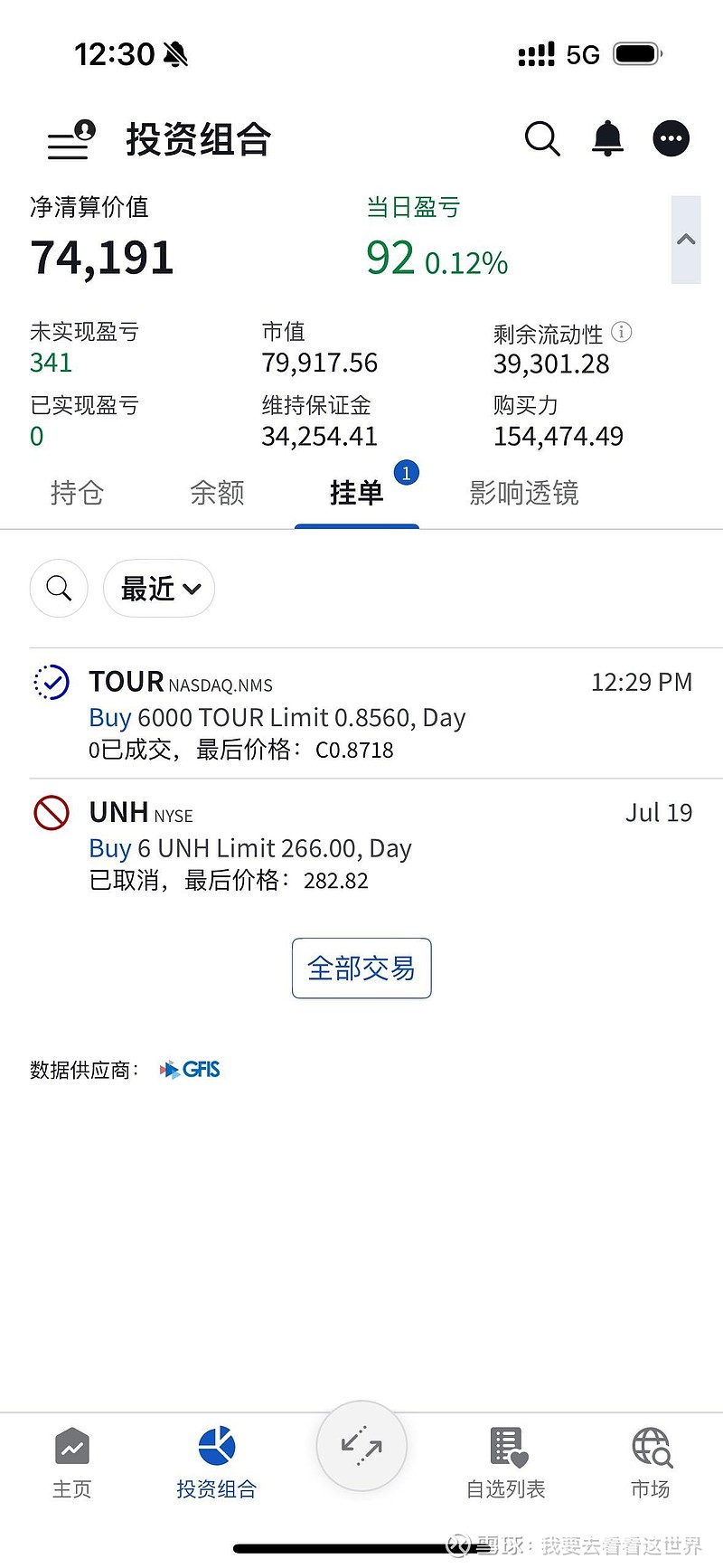
Task: Tap the orders filter search icon
Action: [59, 589]
